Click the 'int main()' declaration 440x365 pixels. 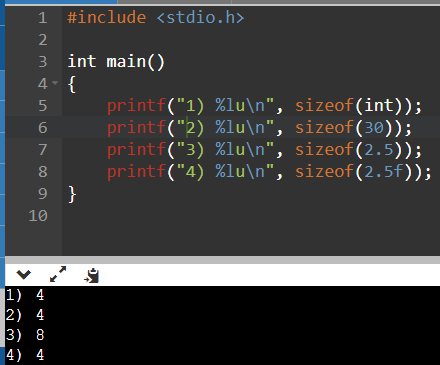[x=116, y=62]
